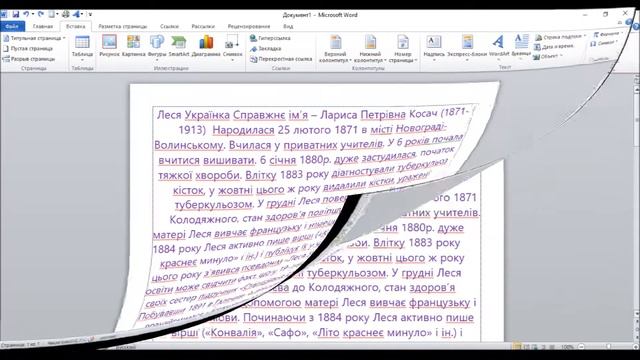
Task: Insert Дата и время
Action: 555,47
